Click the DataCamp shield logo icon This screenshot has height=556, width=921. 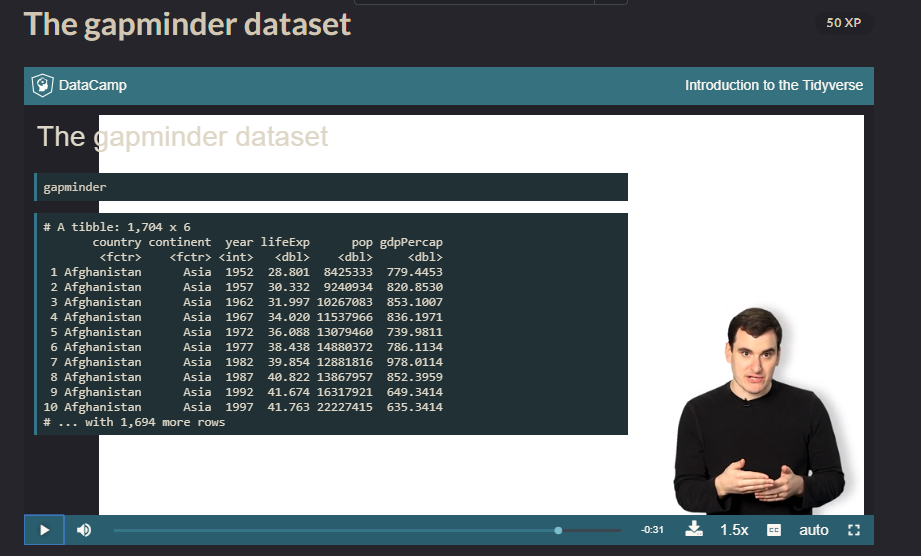coord(42,86)
